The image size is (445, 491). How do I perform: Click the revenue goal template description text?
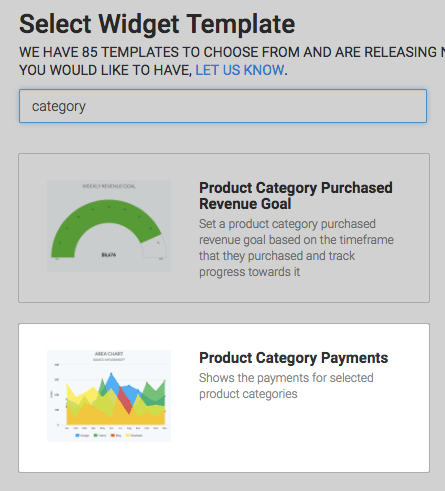click(296, 248)
